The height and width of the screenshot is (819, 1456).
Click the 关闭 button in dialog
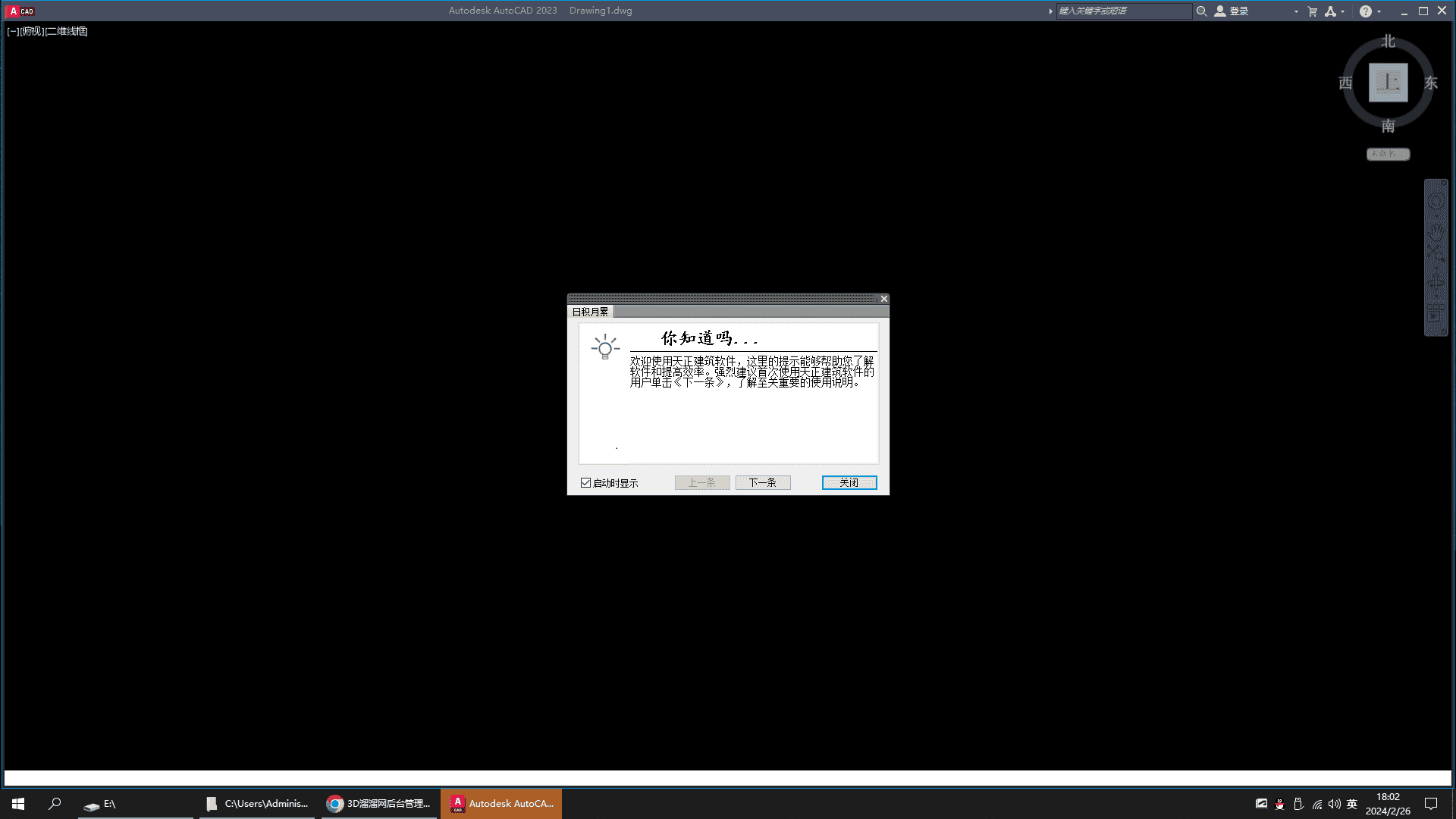click(x=849, y=483)
